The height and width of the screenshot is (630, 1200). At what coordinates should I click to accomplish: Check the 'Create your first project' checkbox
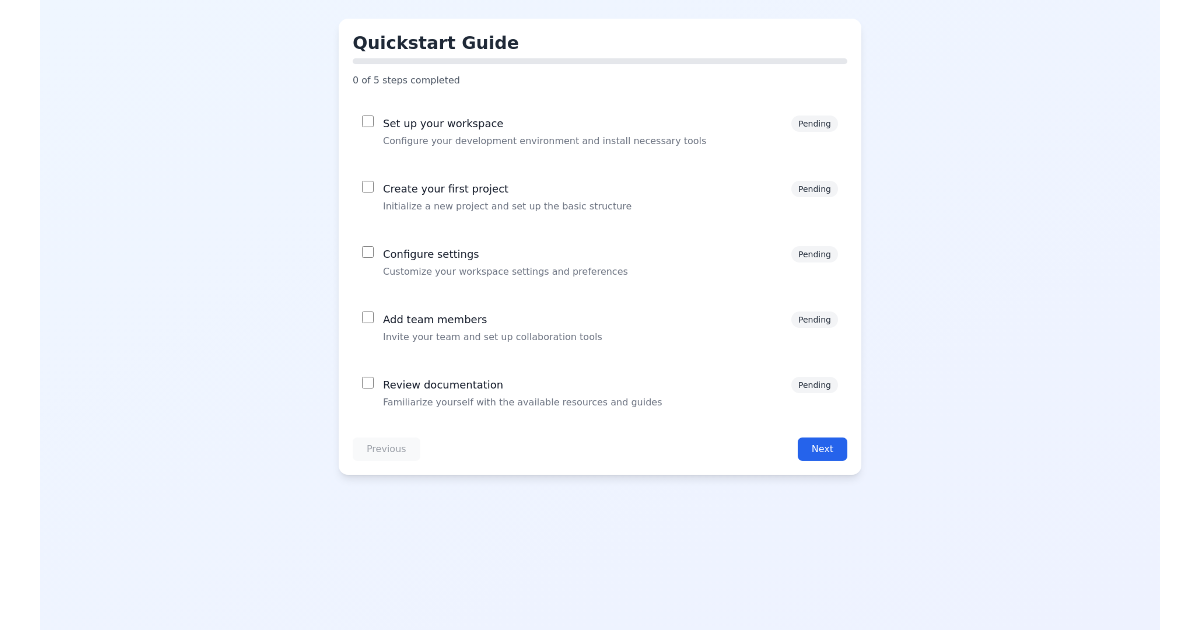pyautogui.click(x=368, y=186)
